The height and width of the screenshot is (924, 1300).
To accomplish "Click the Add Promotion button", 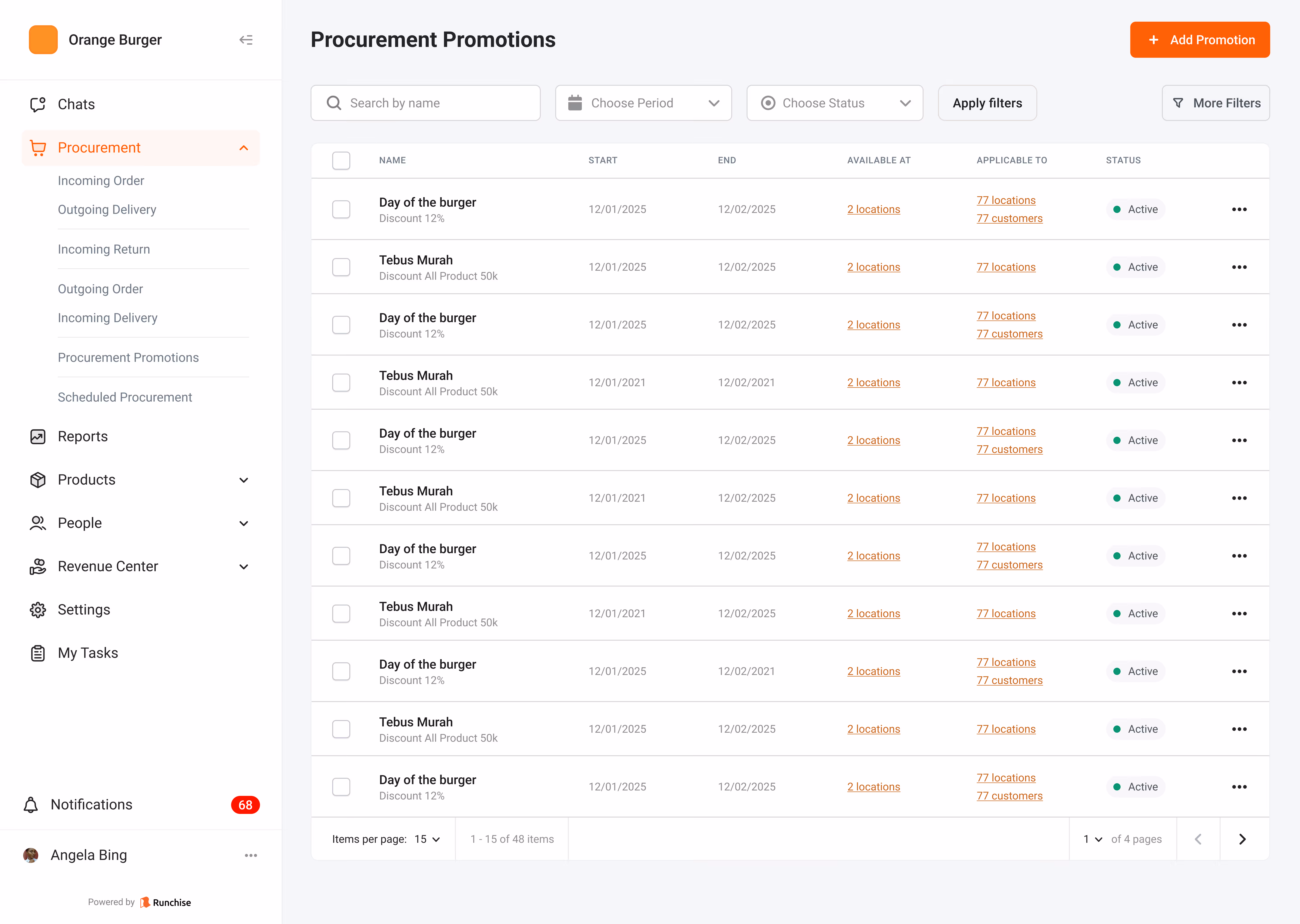I will click(1200, 40).
